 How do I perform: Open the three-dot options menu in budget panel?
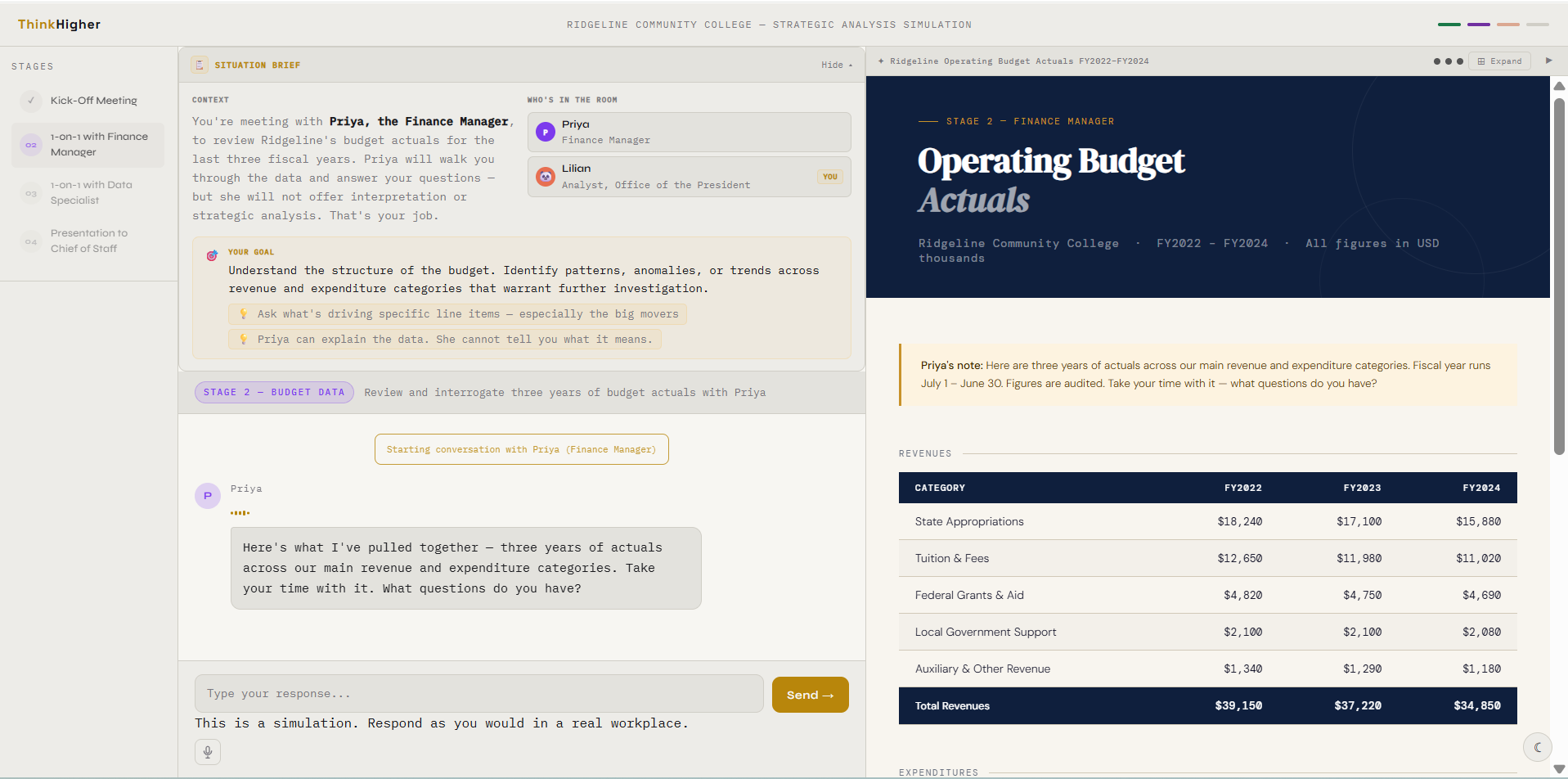(x=1448, y=61)
